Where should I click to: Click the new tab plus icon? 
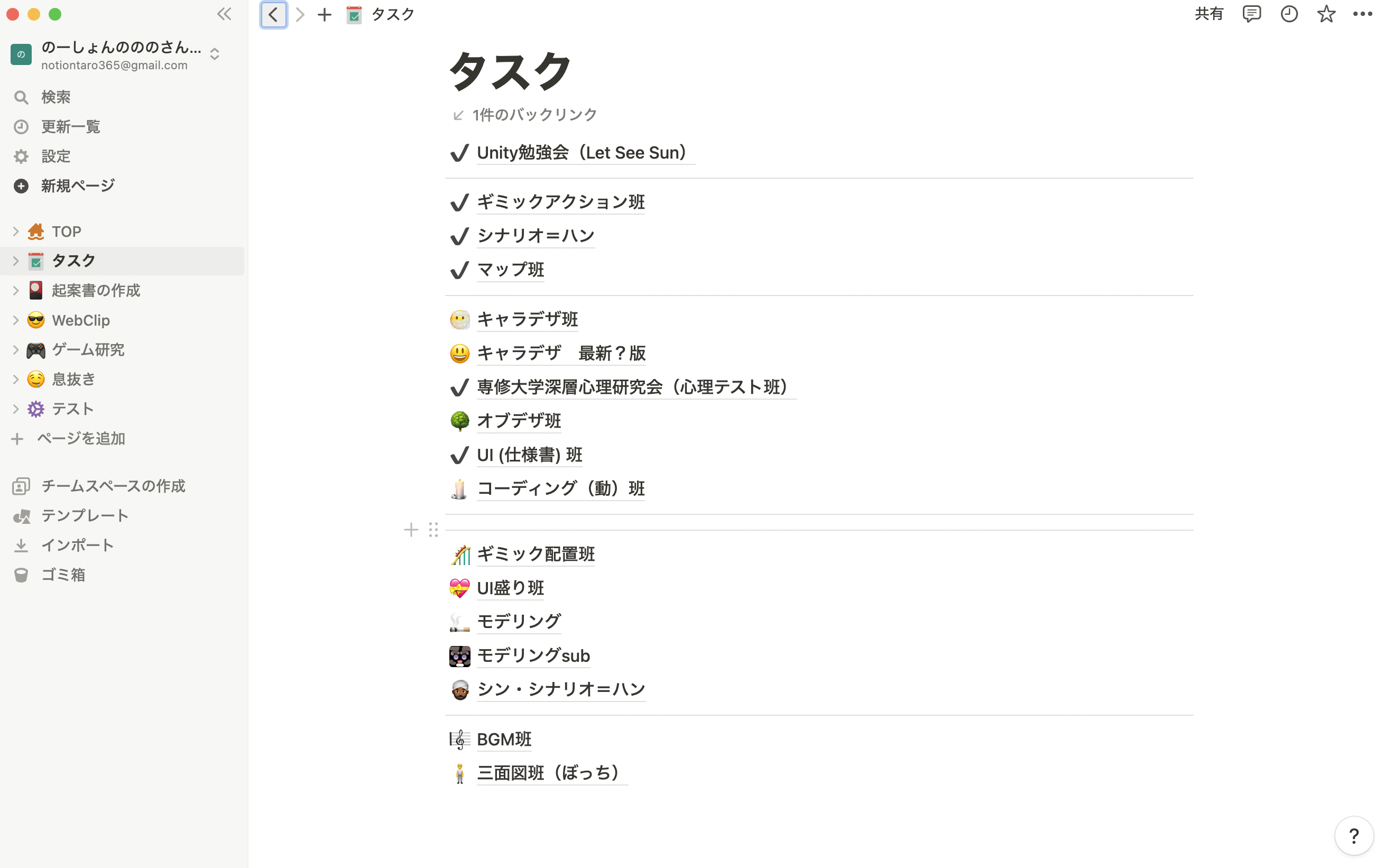click(x=325, y=15)
